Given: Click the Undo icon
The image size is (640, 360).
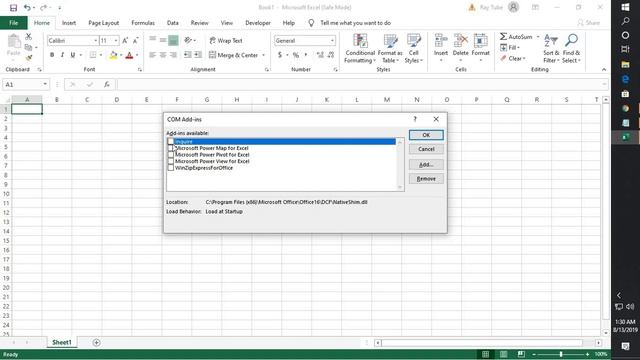Looking at the screenshot, I should [27, 8].
